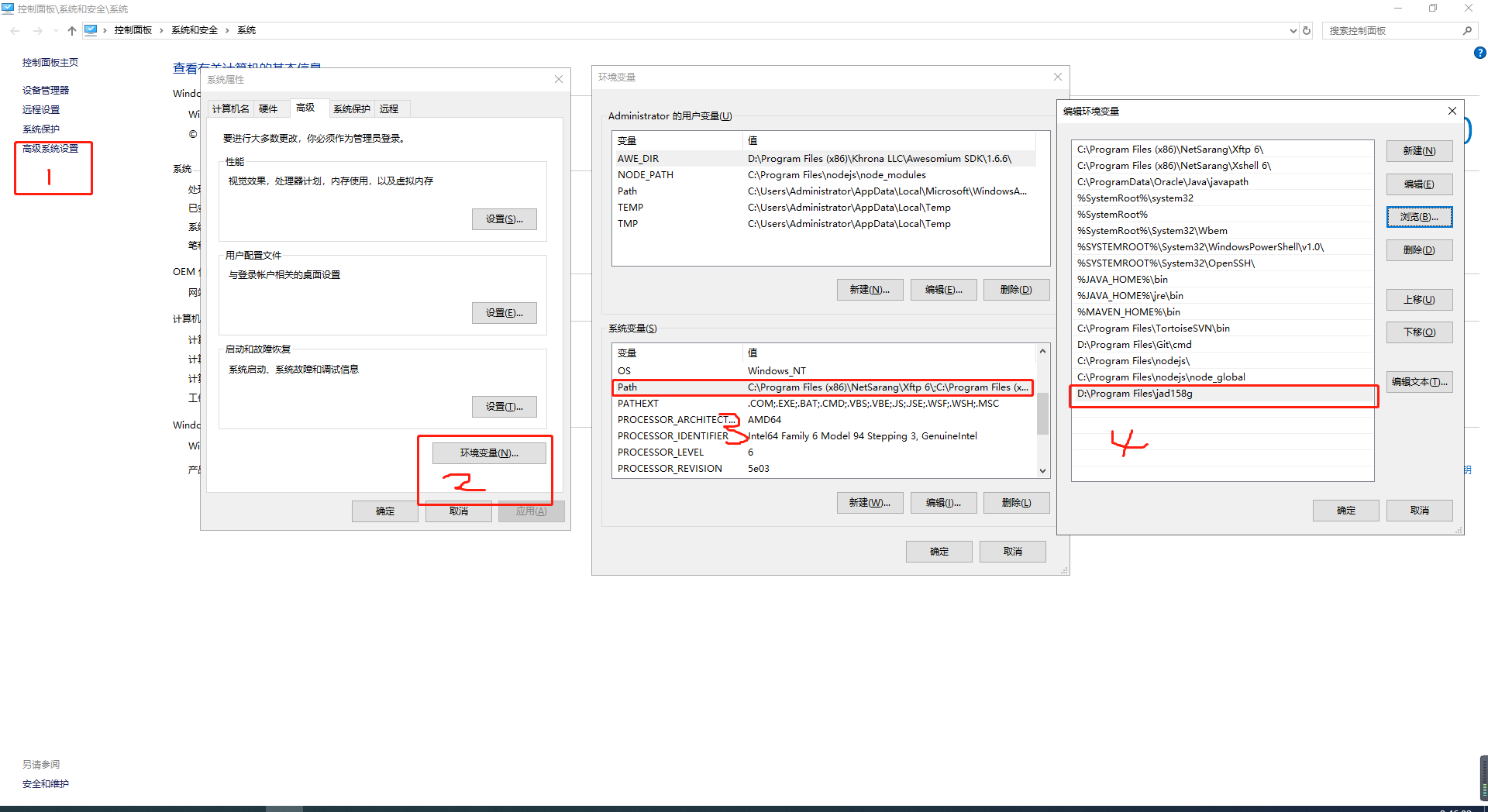Open the recent pages dropdown beside forward arrow

coord(55,30)
